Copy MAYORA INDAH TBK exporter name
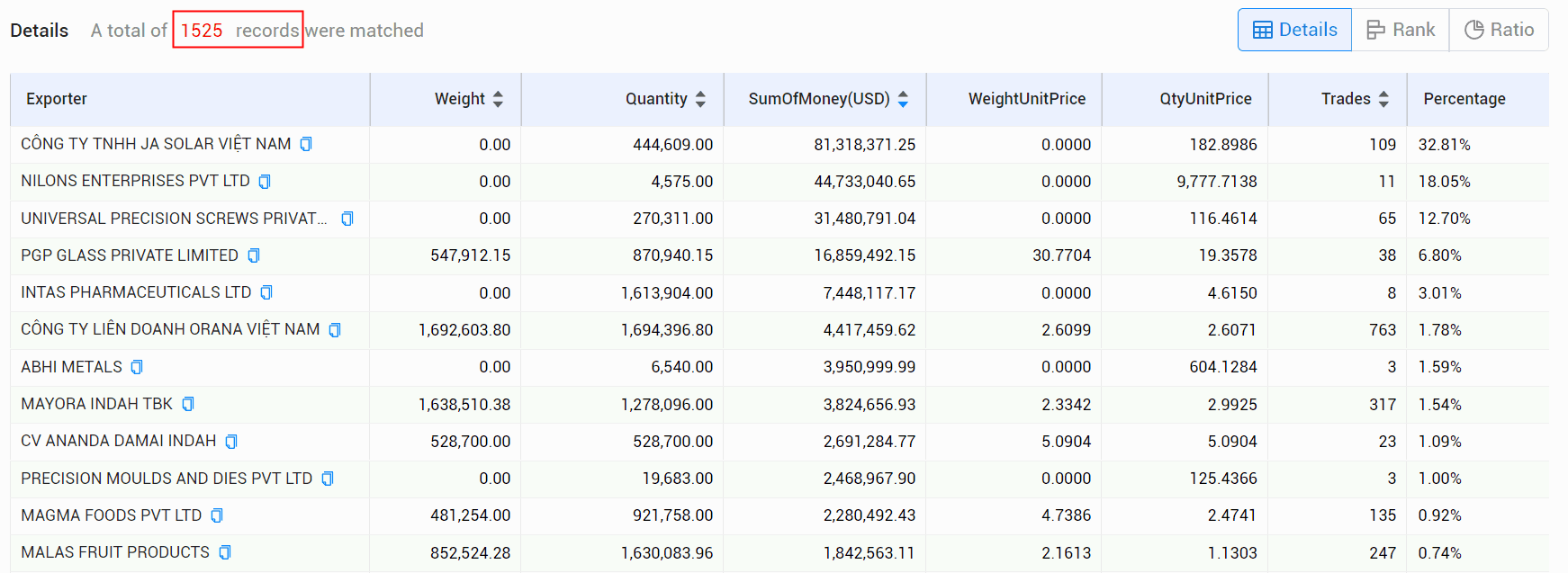Image resolution: width=1568 pixels, height=573 pixels. coord(188,404)
